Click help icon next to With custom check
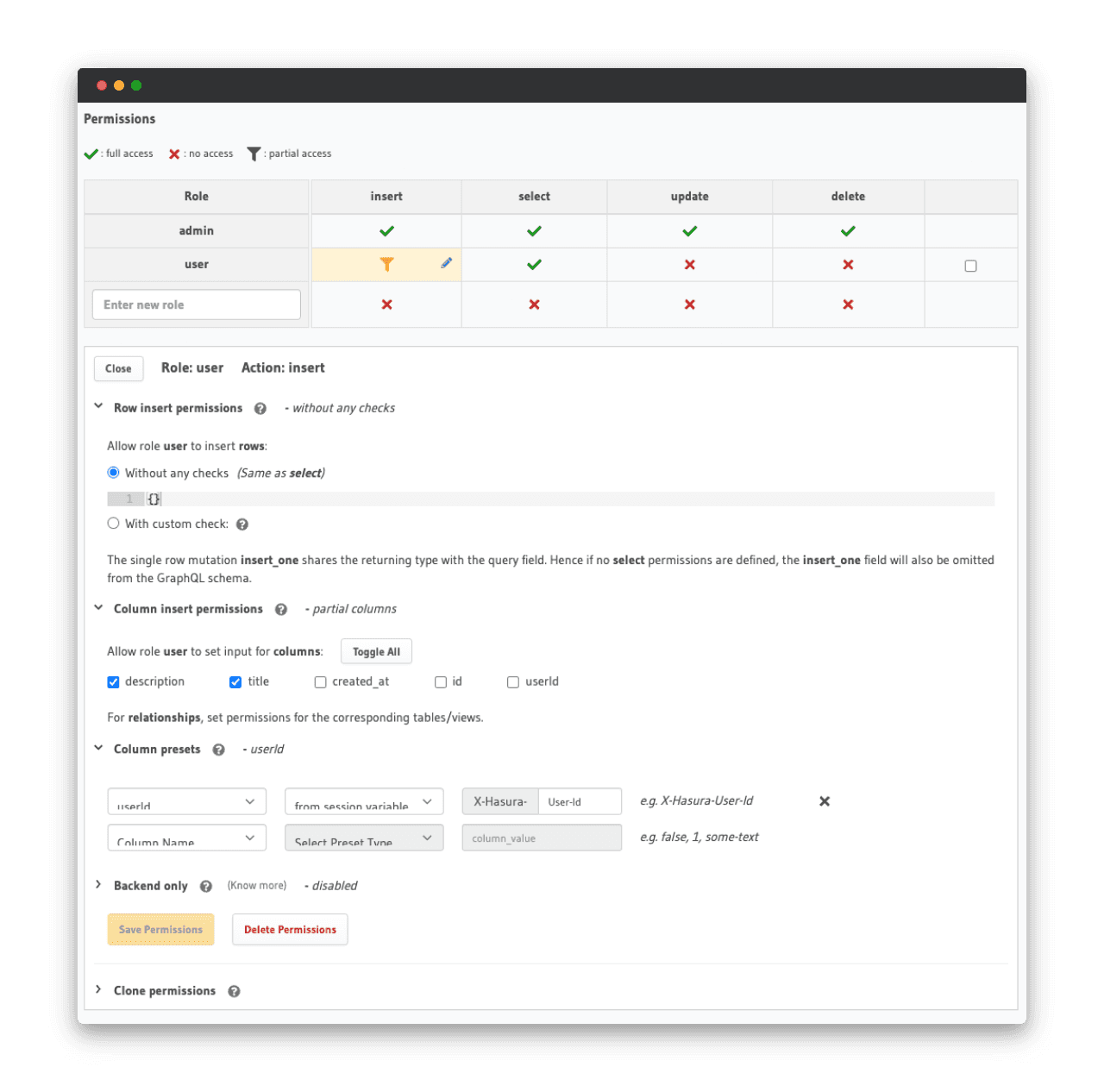Image resolution: width=1104 pixels, height=1092 pixels. point(242,524)
